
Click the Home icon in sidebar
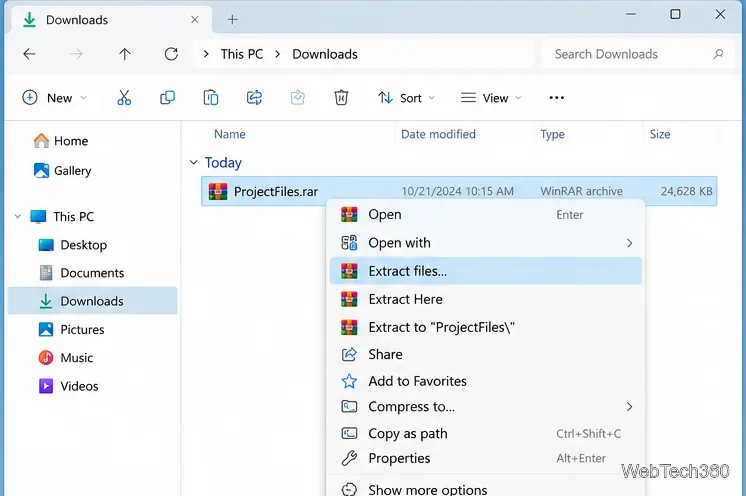41,141
